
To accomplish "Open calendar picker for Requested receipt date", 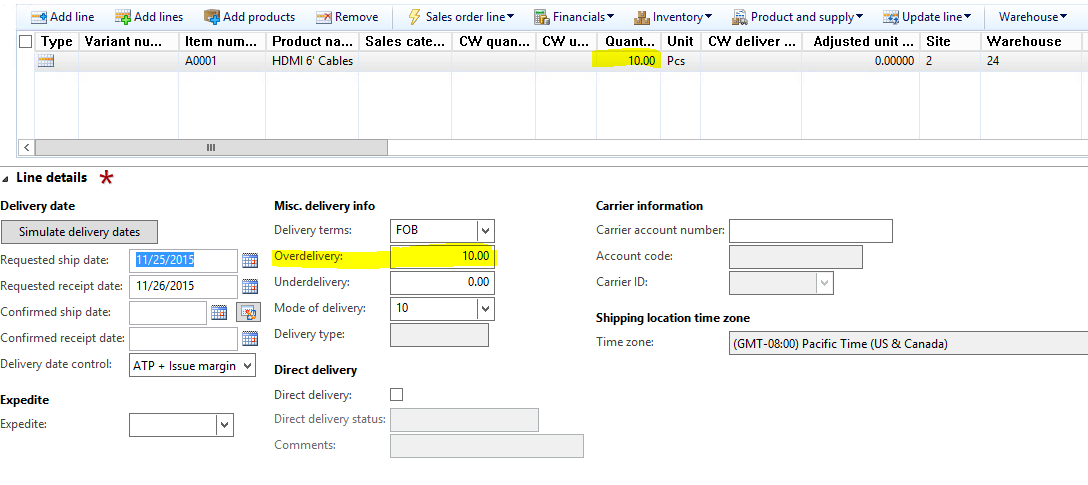I will [x=250, y=286].
